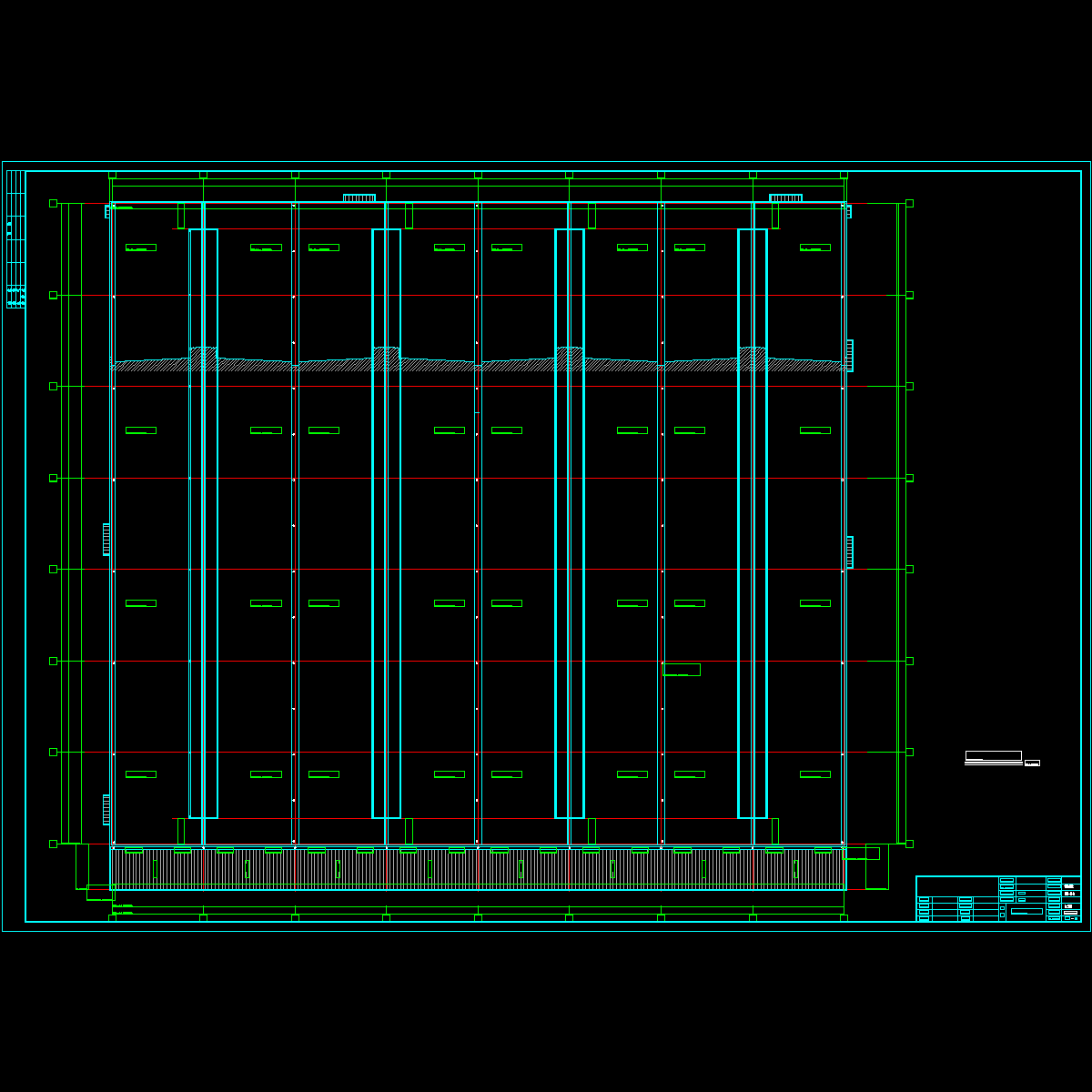
Task: Select the small white scale label box
Action: pos(1032,763)
